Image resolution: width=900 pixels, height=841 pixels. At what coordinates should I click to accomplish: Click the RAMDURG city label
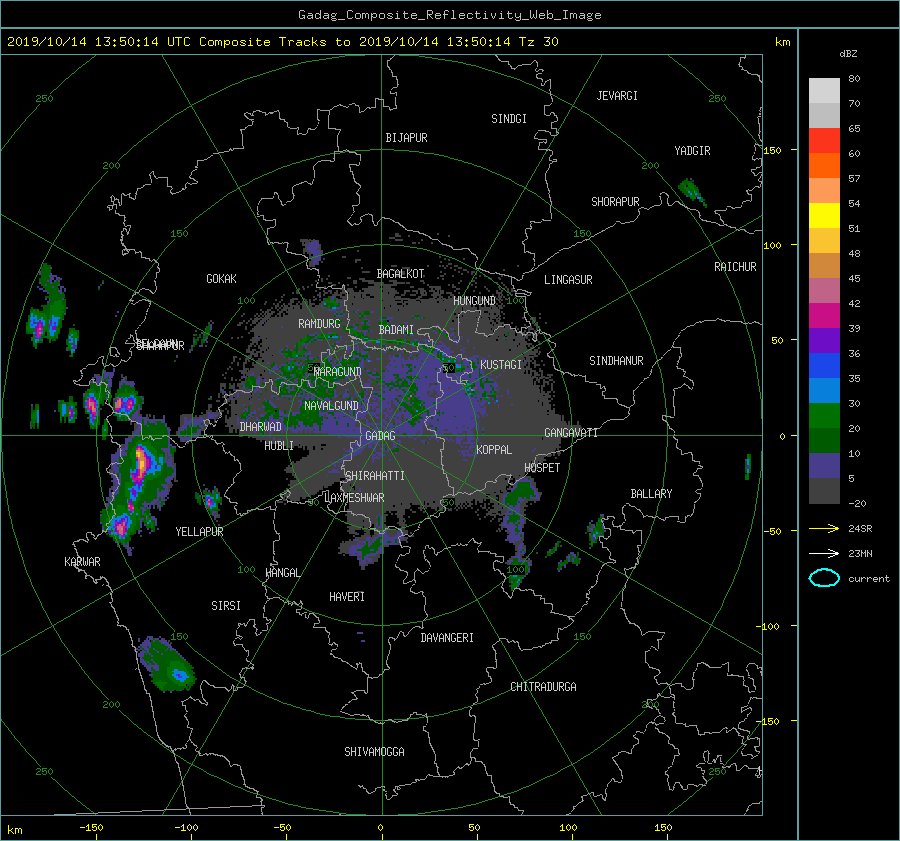pos(319,324)
